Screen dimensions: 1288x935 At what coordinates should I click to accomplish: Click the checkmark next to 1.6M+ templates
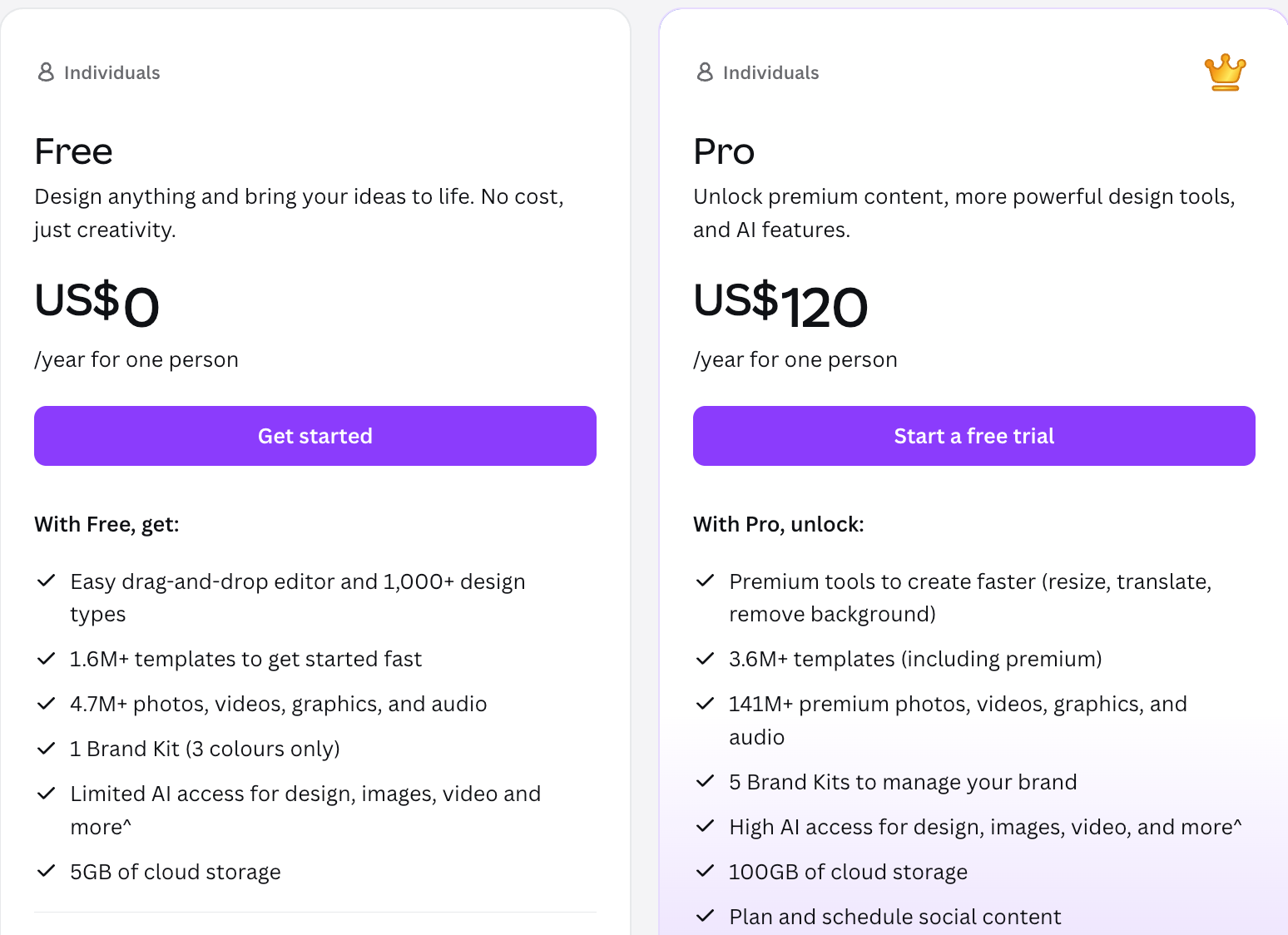point(46,658)
